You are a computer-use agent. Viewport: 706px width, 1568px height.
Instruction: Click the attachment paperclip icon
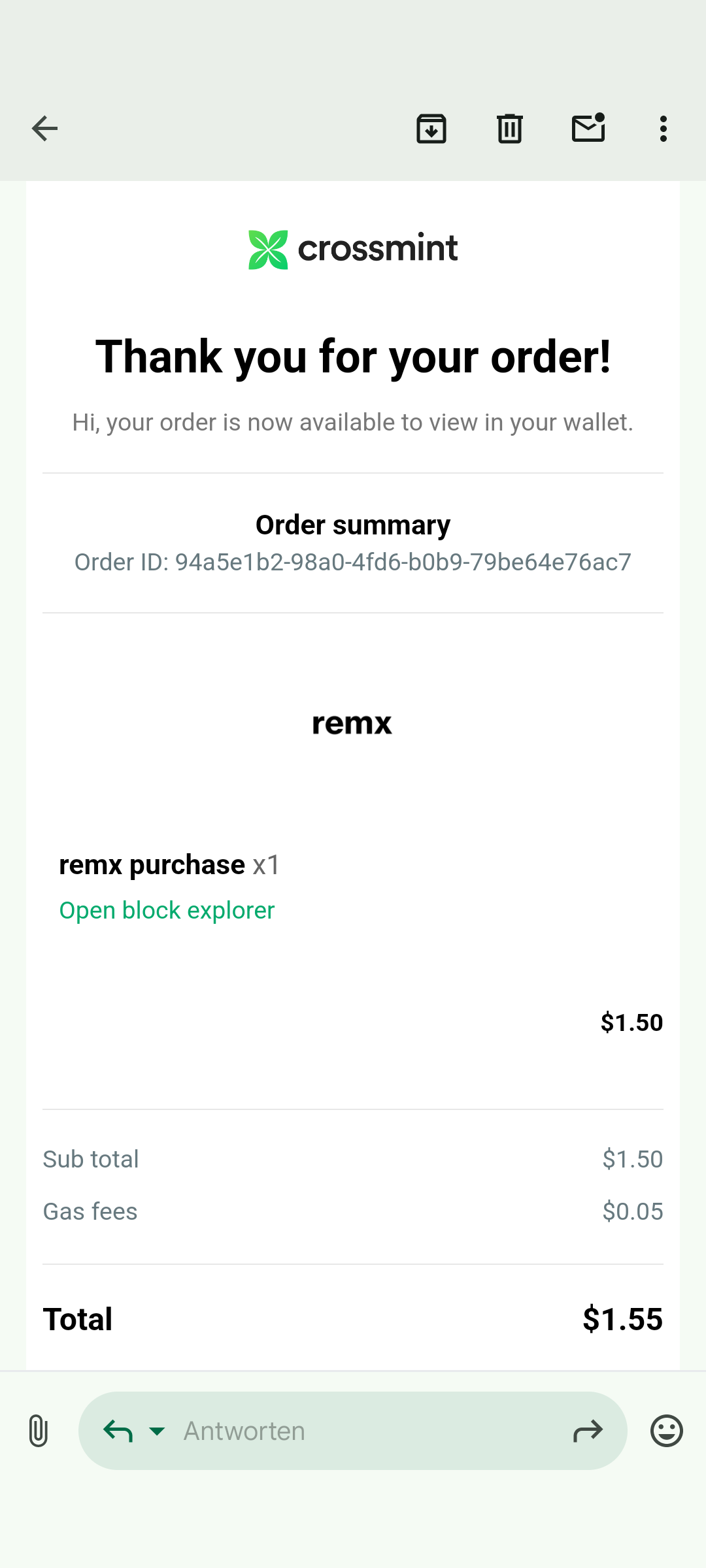39,1431
